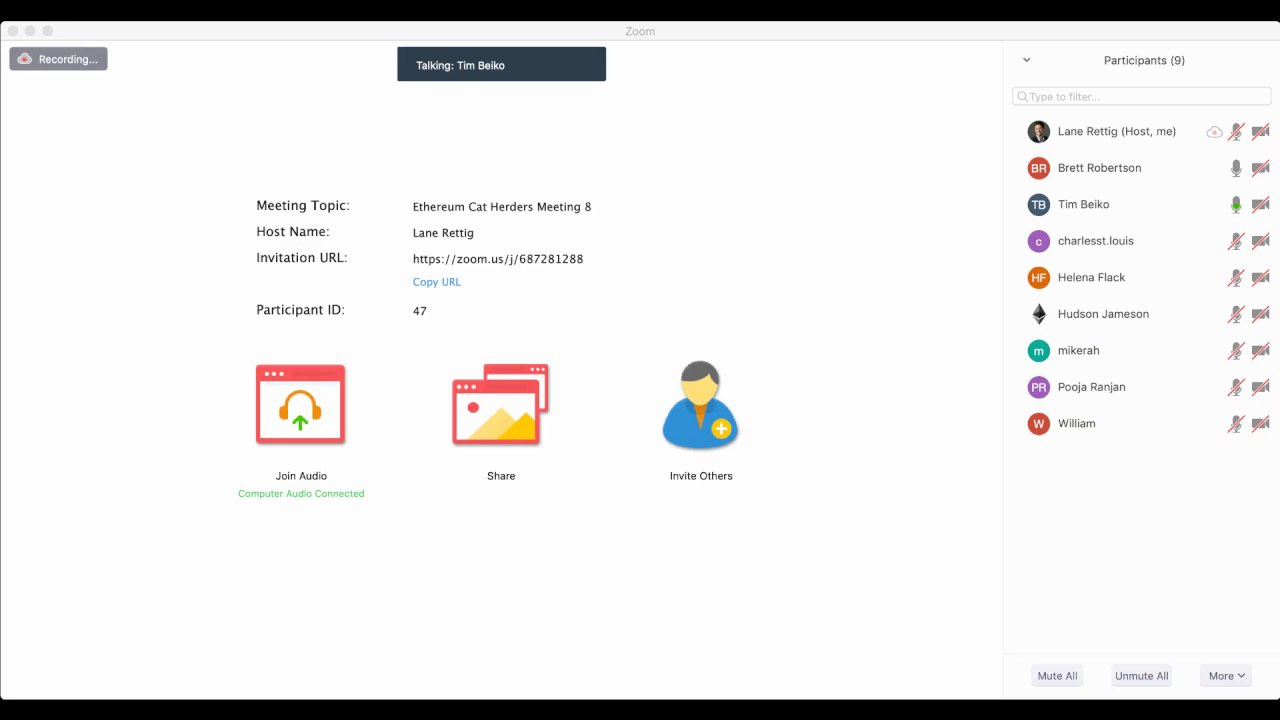Click charlesst.louis purple c avatar
The image size is (1280, 720).
coord(1039,241)
